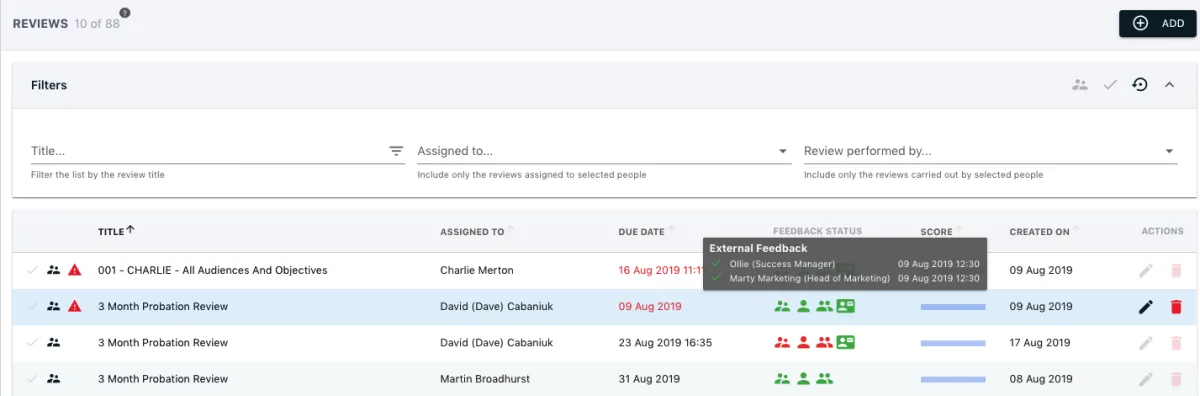The width and height of the screenshot is (1200, 396).
Task: Click group icon on review due 23 Aug 2019
Action: [x=54, y=342]
